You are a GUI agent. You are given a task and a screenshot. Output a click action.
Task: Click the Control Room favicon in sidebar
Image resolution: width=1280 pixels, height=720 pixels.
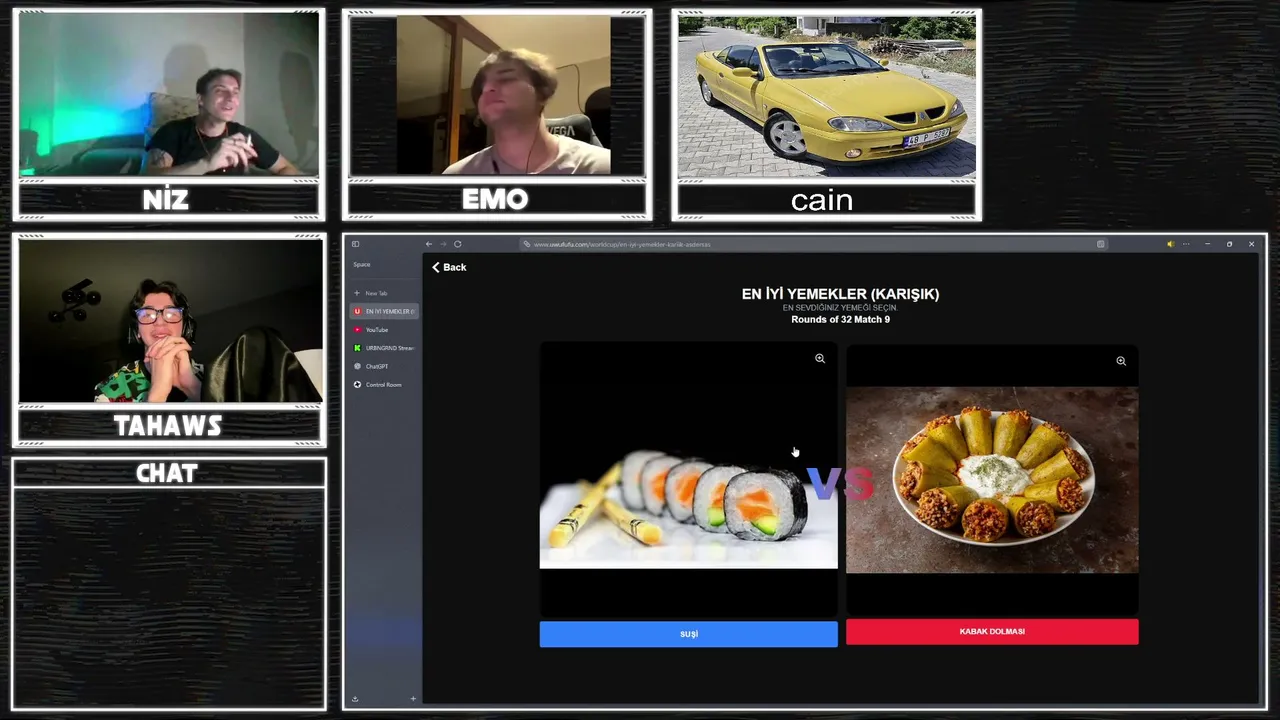[x=357, y=385]
